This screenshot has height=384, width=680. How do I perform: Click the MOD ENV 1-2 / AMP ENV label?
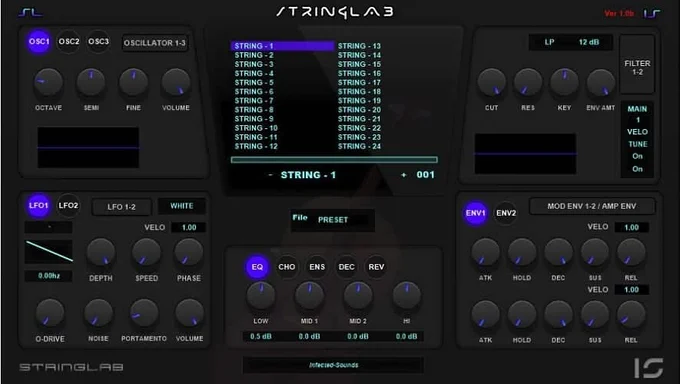[592, 206]
